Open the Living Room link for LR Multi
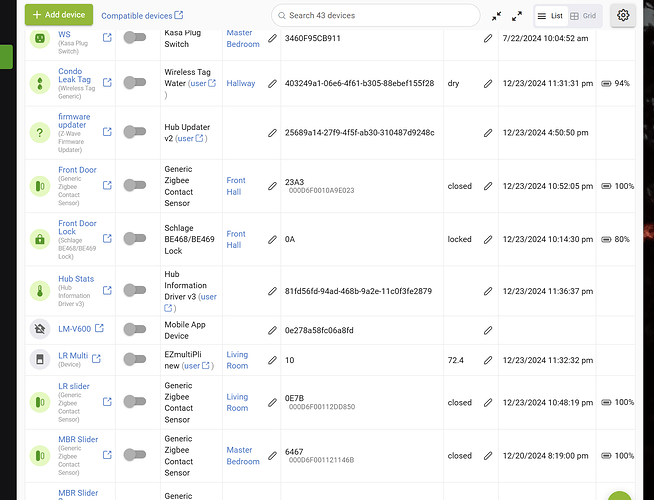 tap(237, 360)
